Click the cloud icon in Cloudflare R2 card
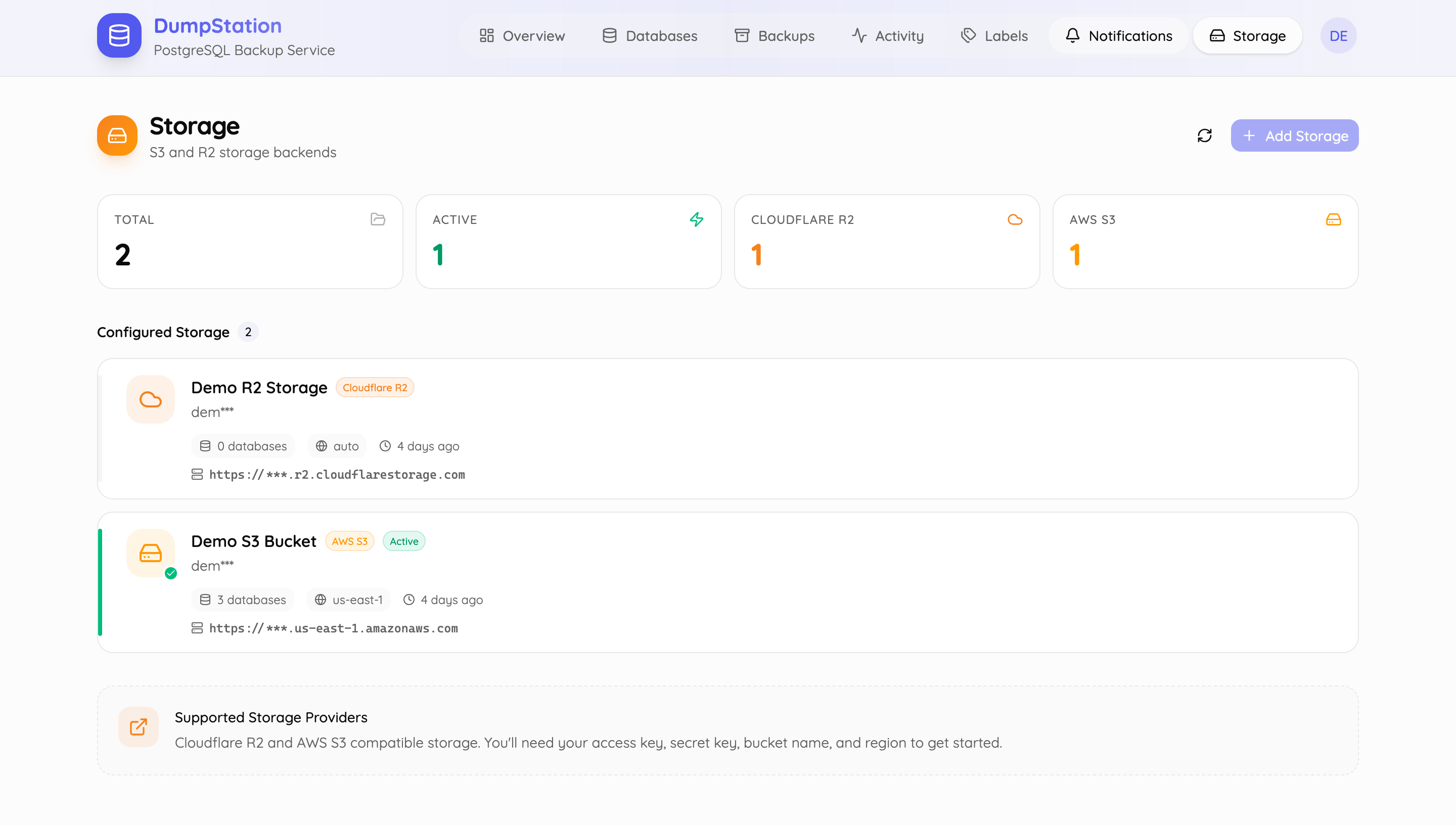 (x=1015, y=219)
